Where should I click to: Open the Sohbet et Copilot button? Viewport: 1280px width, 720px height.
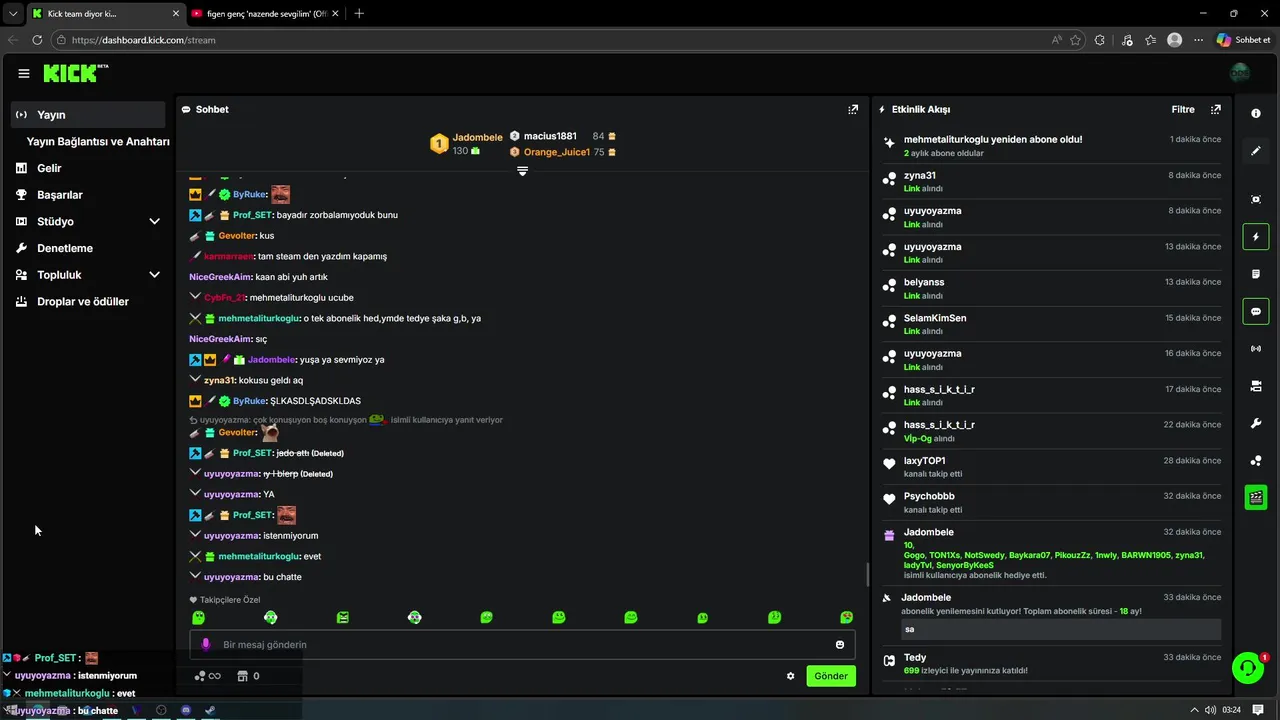[1243, 40]
